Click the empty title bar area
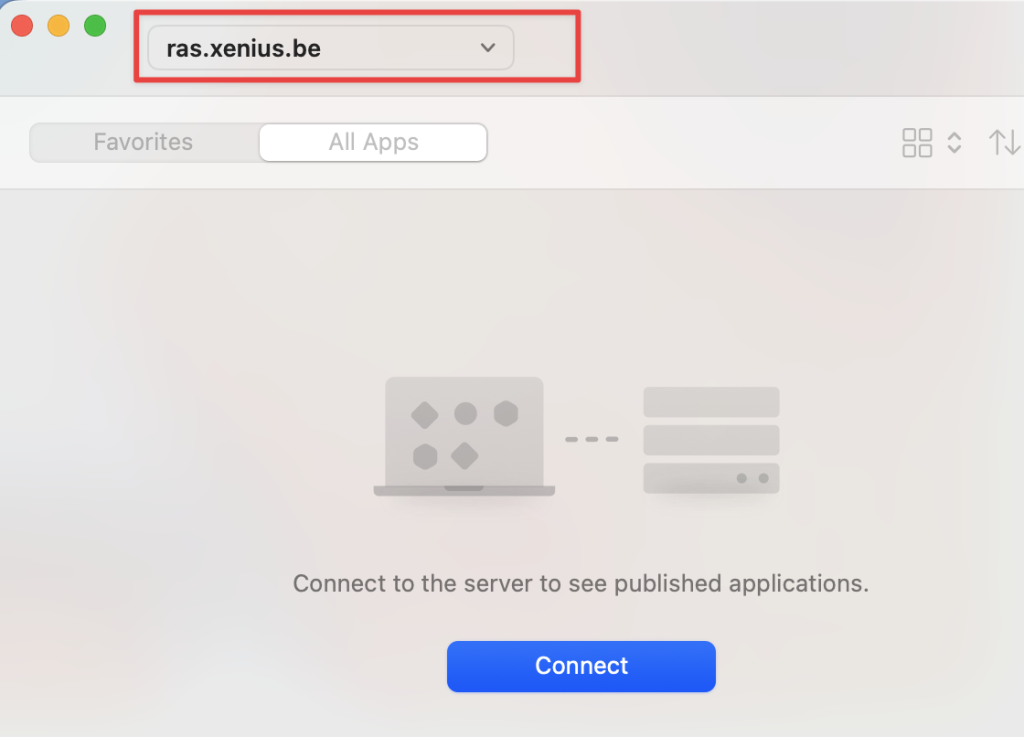Screen dimensions: 1024x737 [800, 48]
